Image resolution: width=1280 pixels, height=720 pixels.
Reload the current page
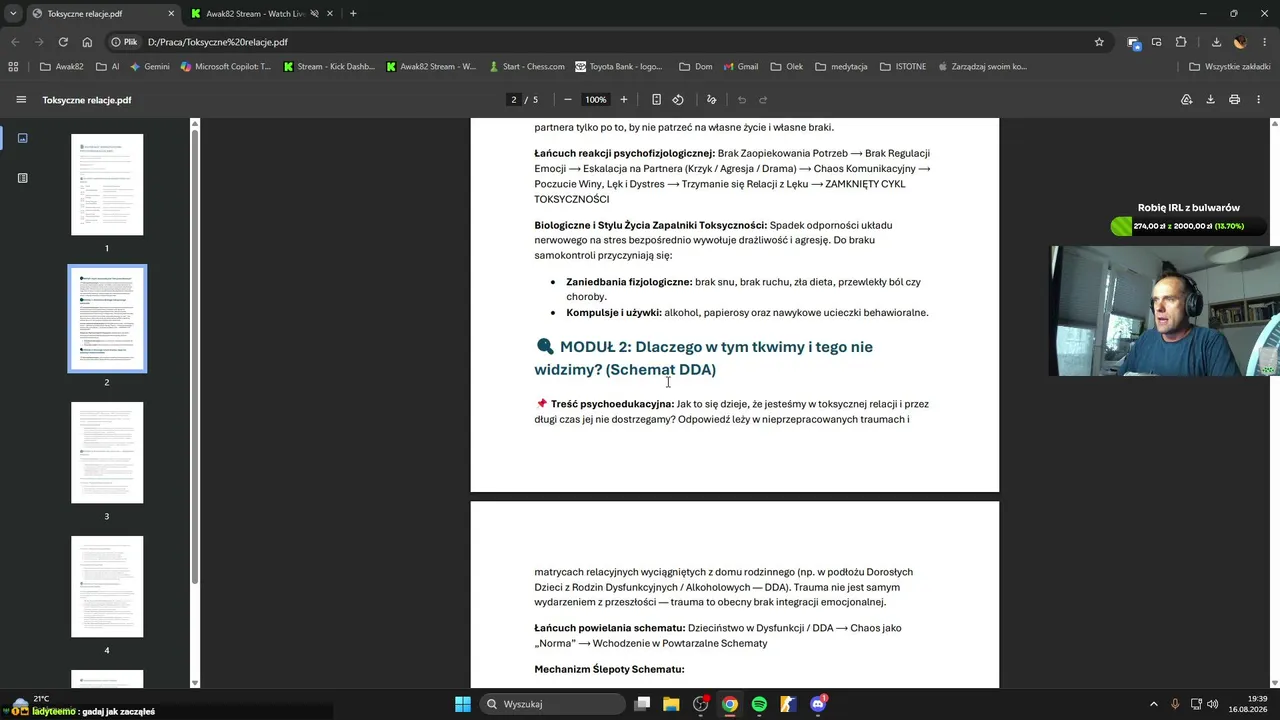(63, 42)
